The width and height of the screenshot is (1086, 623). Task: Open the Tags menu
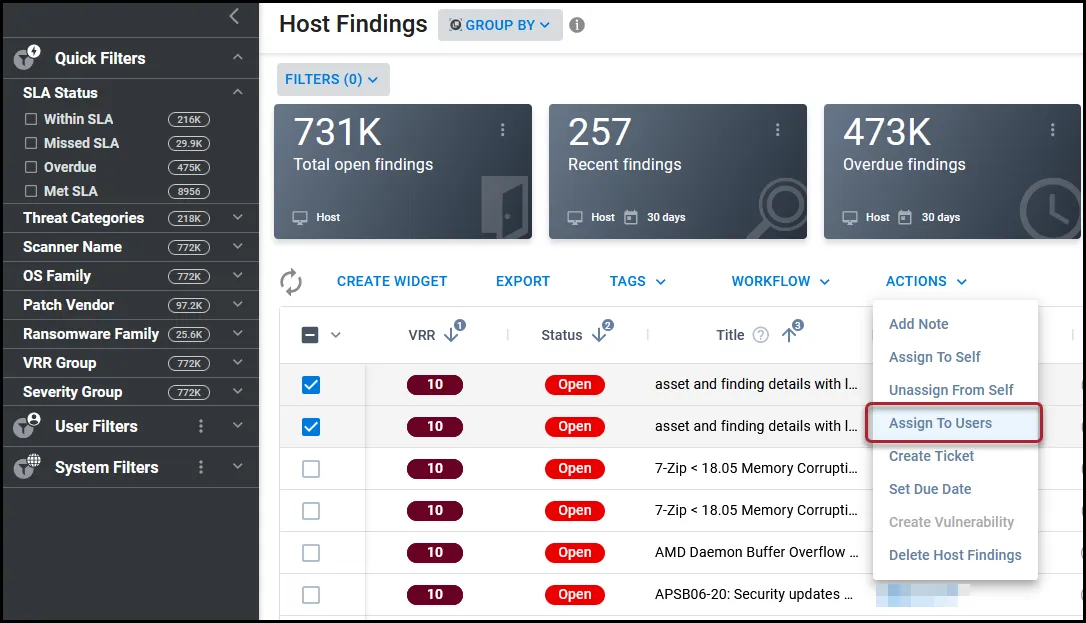[x=637, y=281]
